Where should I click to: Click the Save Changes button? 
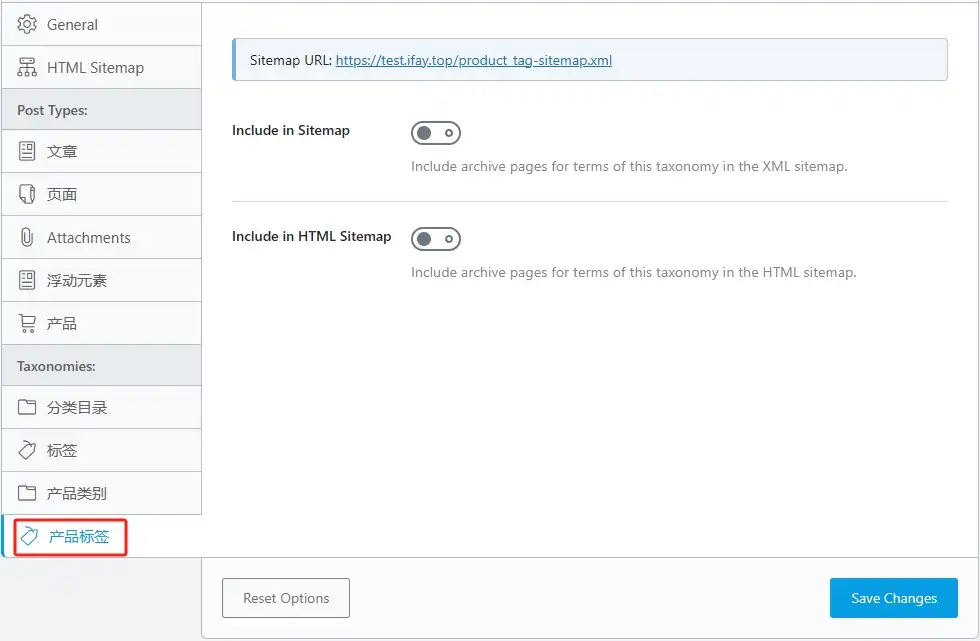894,598
